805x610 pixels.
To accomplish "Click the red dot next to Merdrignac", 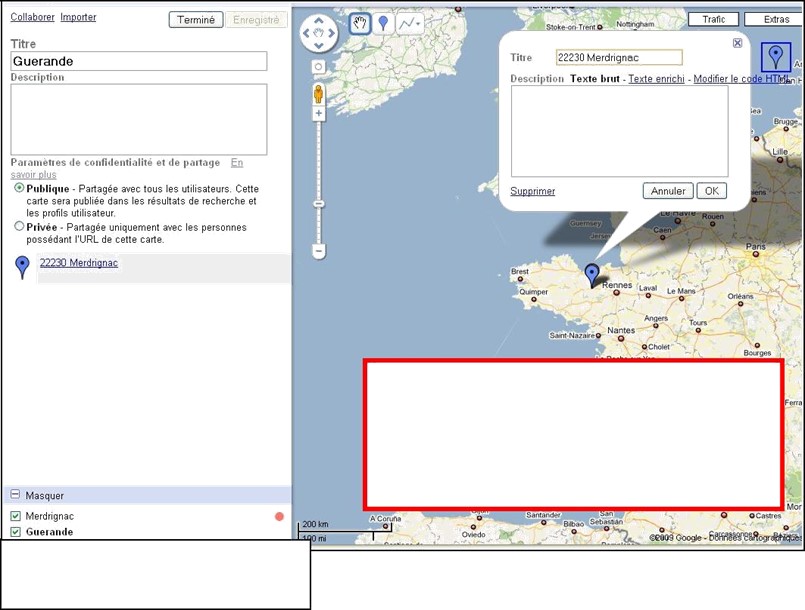I will click(279, 517).
